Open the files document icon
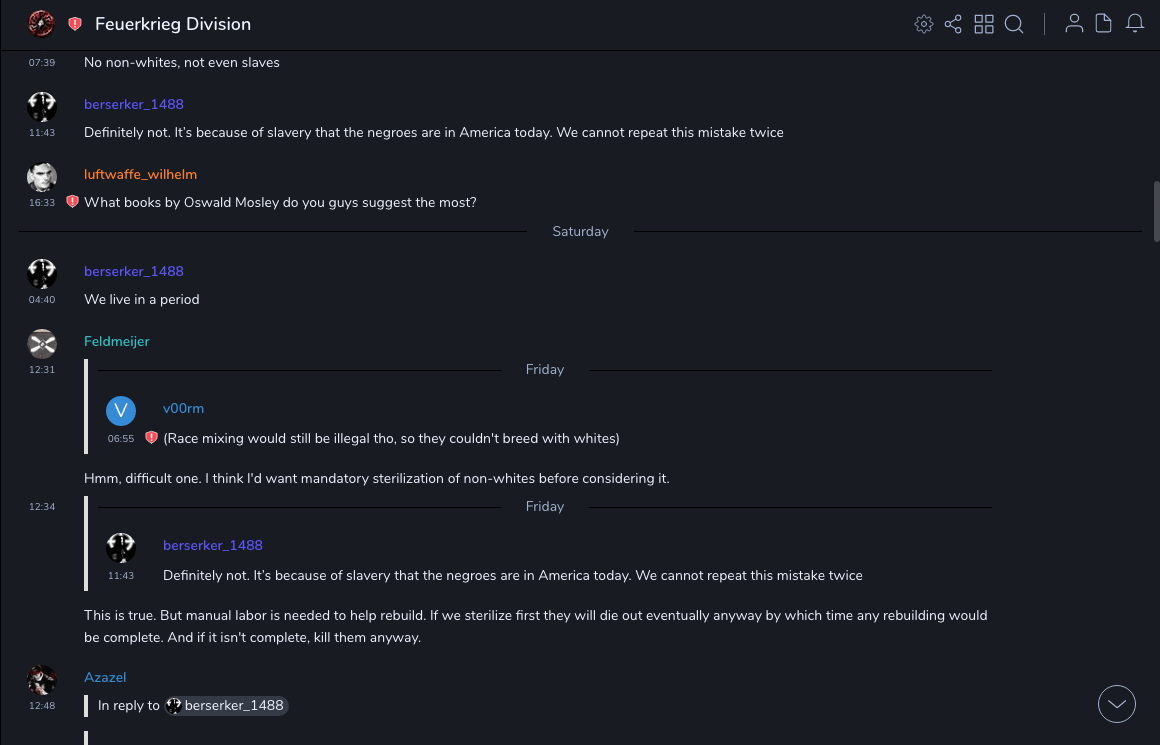Screen dimensions: 1160x745 [1104, 24]
